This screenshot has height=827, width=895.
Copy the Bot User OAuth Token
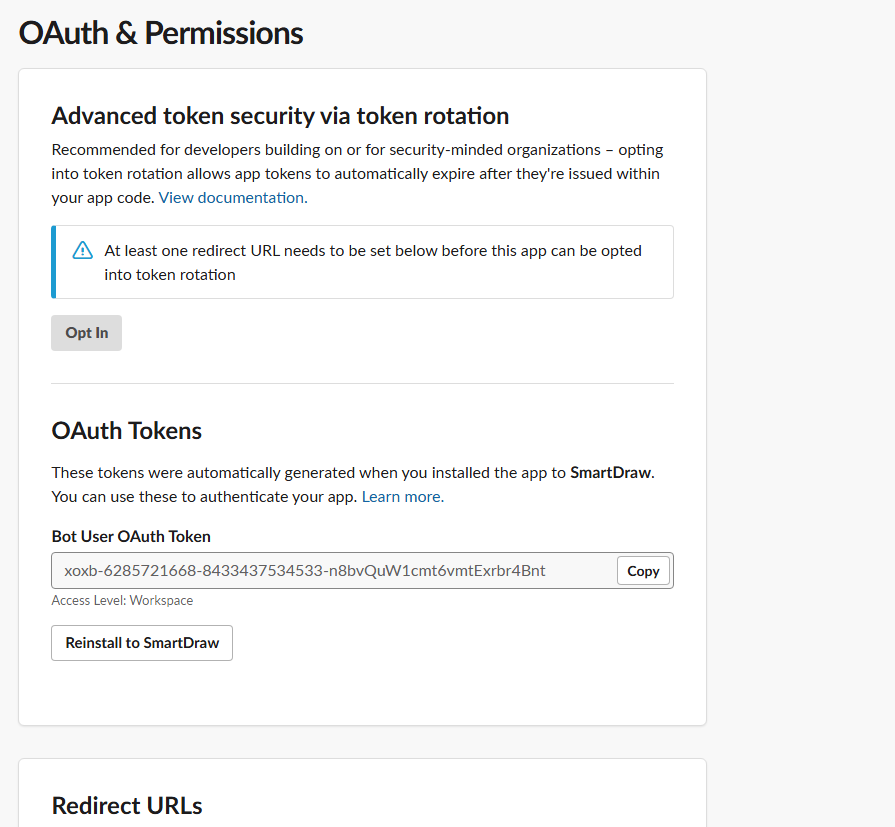click(643, 571)
